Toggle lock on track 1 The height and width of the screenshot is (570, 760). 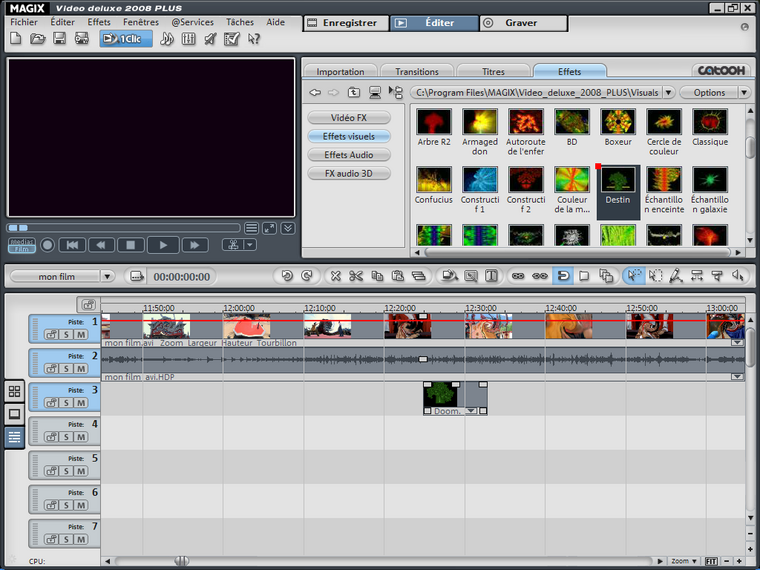[51, 334]
